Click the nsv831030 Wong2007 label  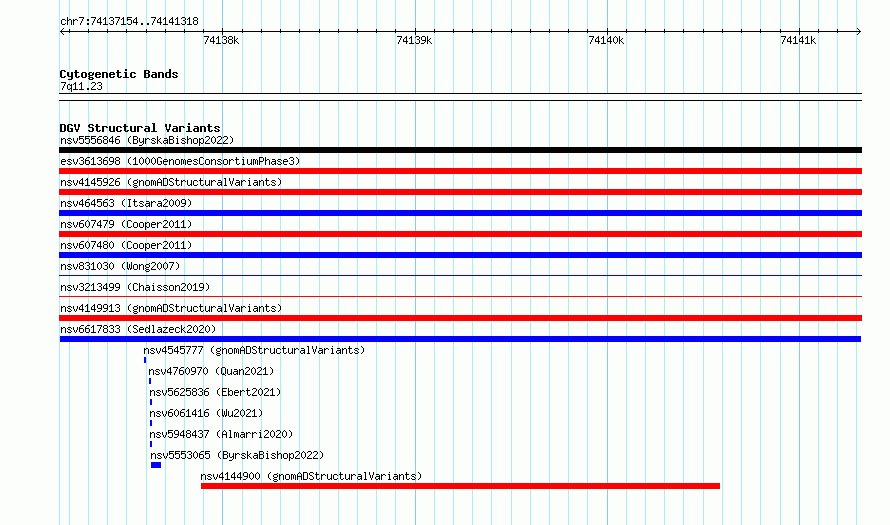click(120, 266)
